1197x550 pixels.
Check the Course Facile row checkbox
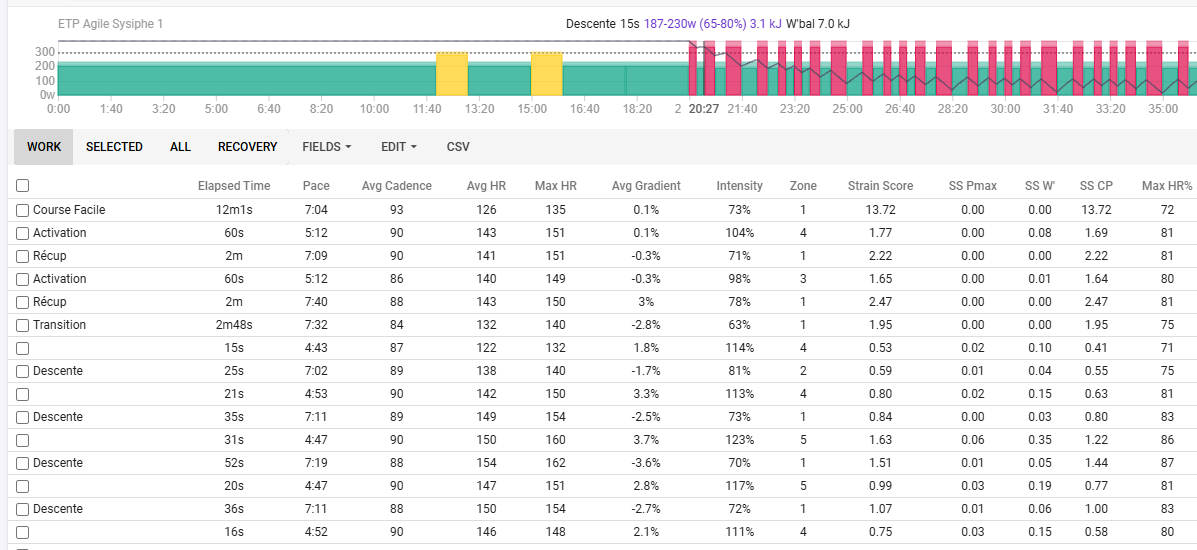(23, 210)
